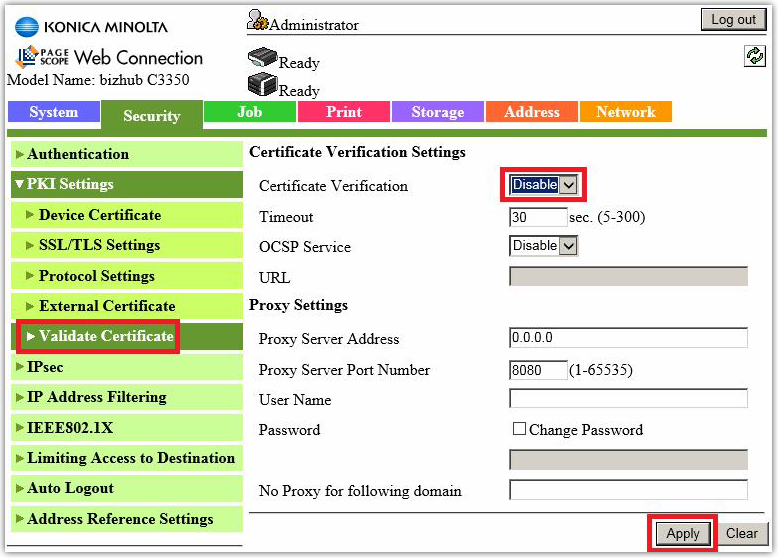Viewport: 778px width, 558px height.
Task: Click the Proxy Server Address field
Action: coord(628,338)
